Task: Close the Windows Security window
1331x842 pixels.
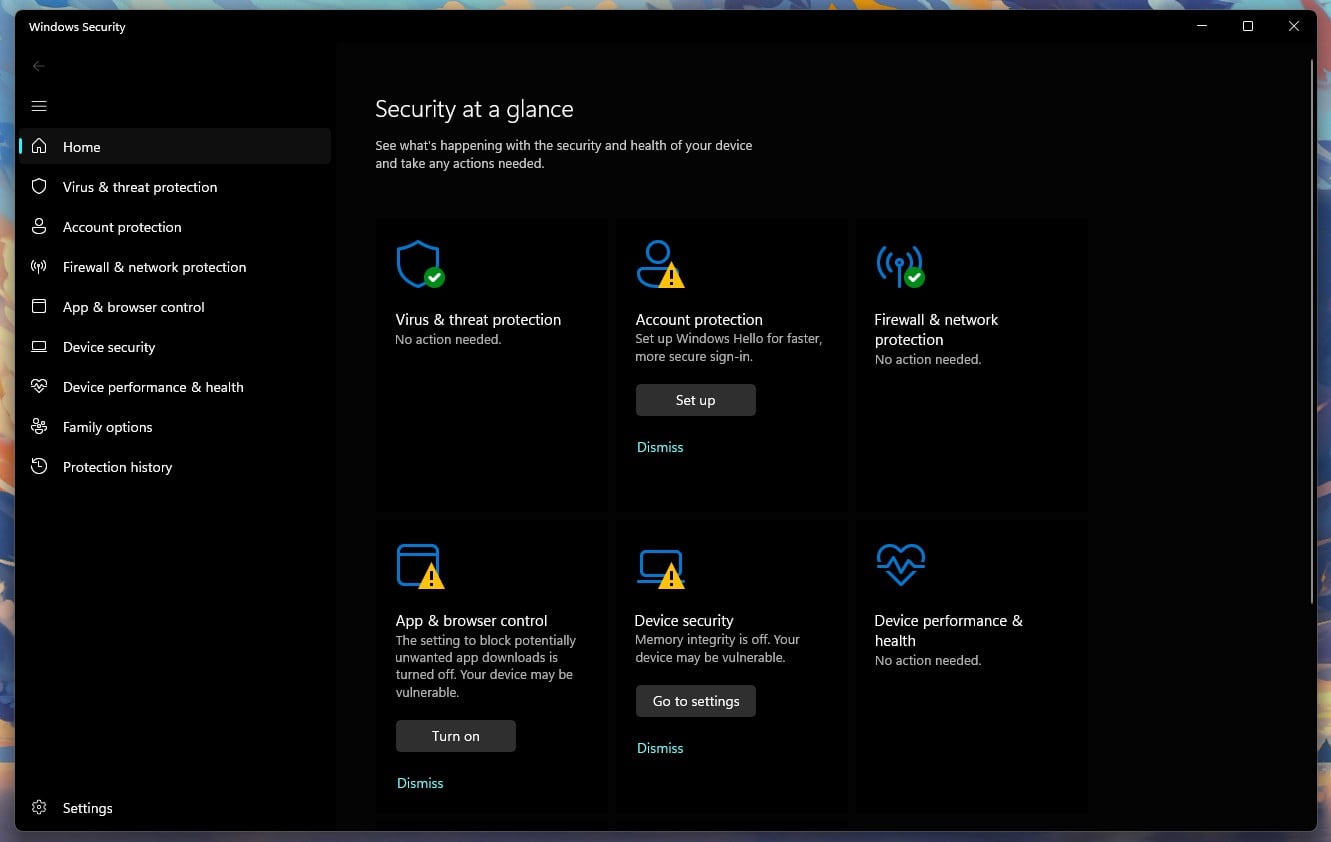Action: pos(1294,27)
